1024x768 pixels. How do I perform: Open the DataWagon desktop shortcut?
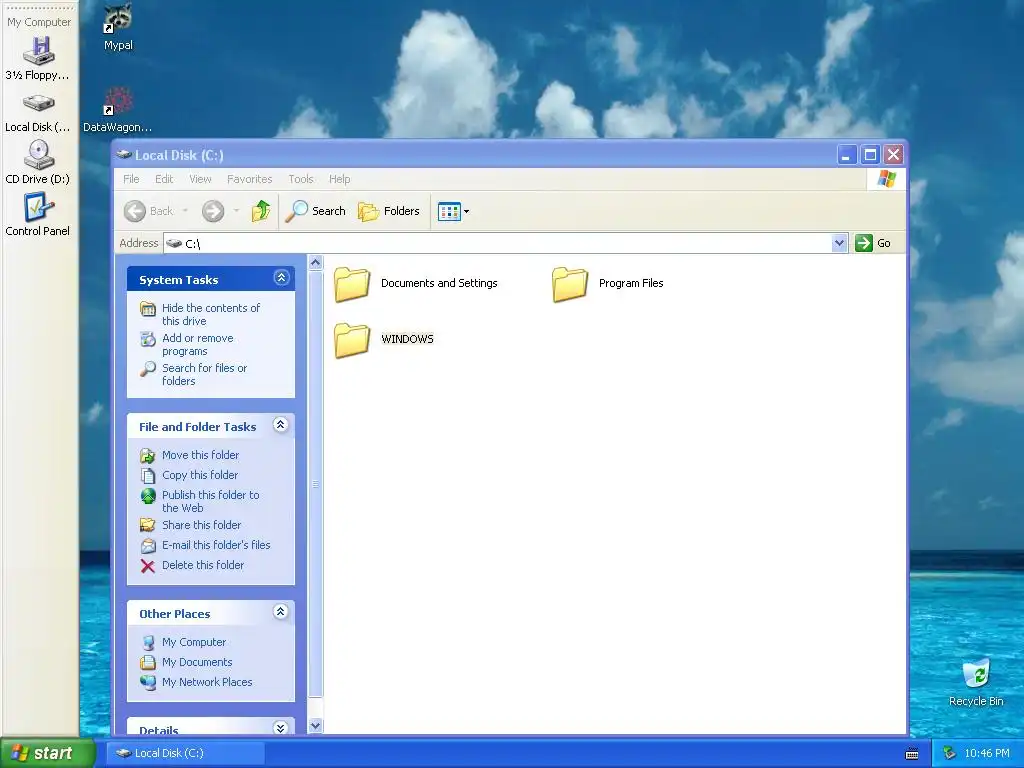tap(118, 109)
